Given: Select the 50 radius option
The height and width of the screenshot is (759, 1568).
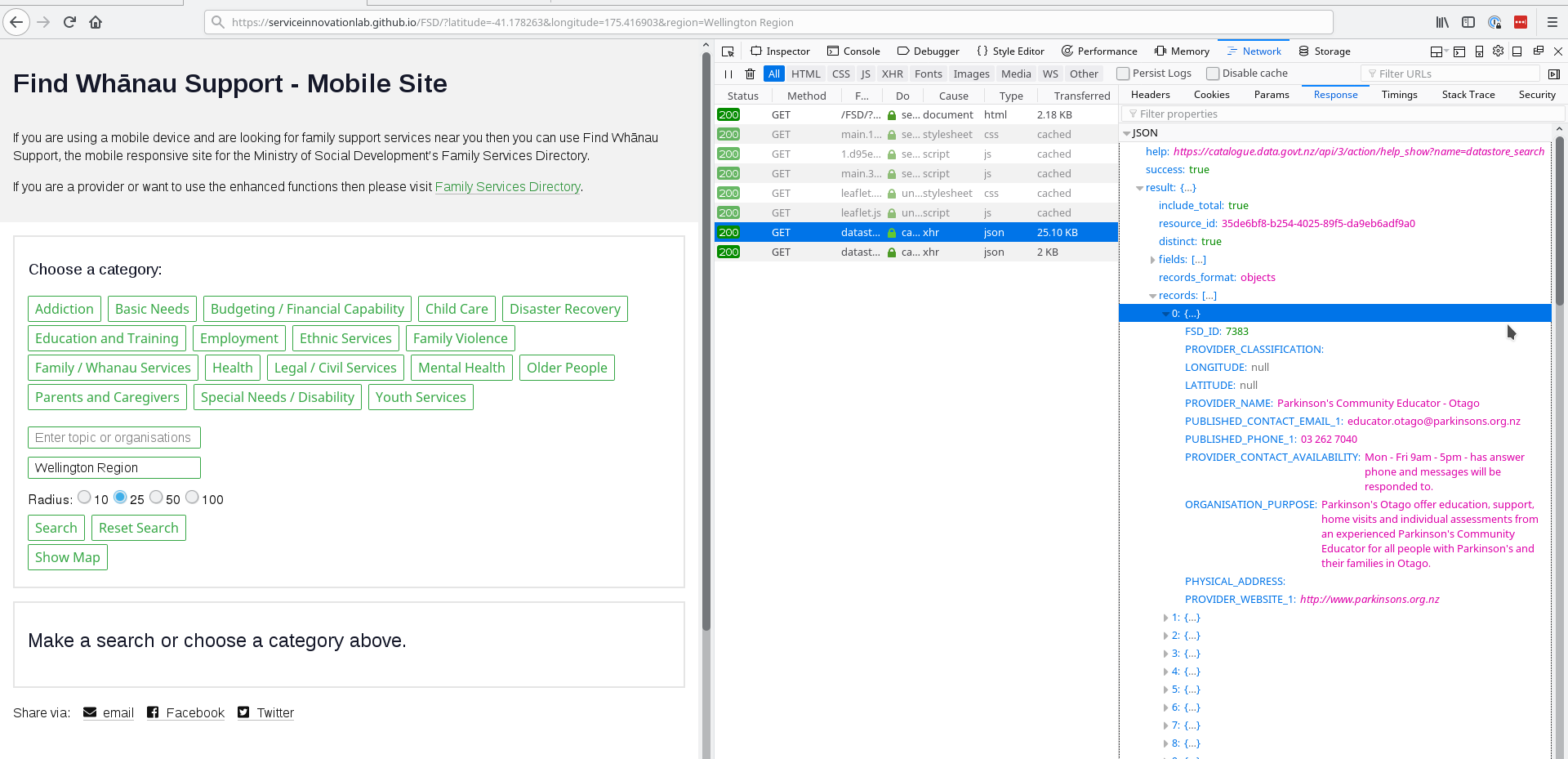Looking at the screenshot, I should pyautogui.click(x=156, y=497).
